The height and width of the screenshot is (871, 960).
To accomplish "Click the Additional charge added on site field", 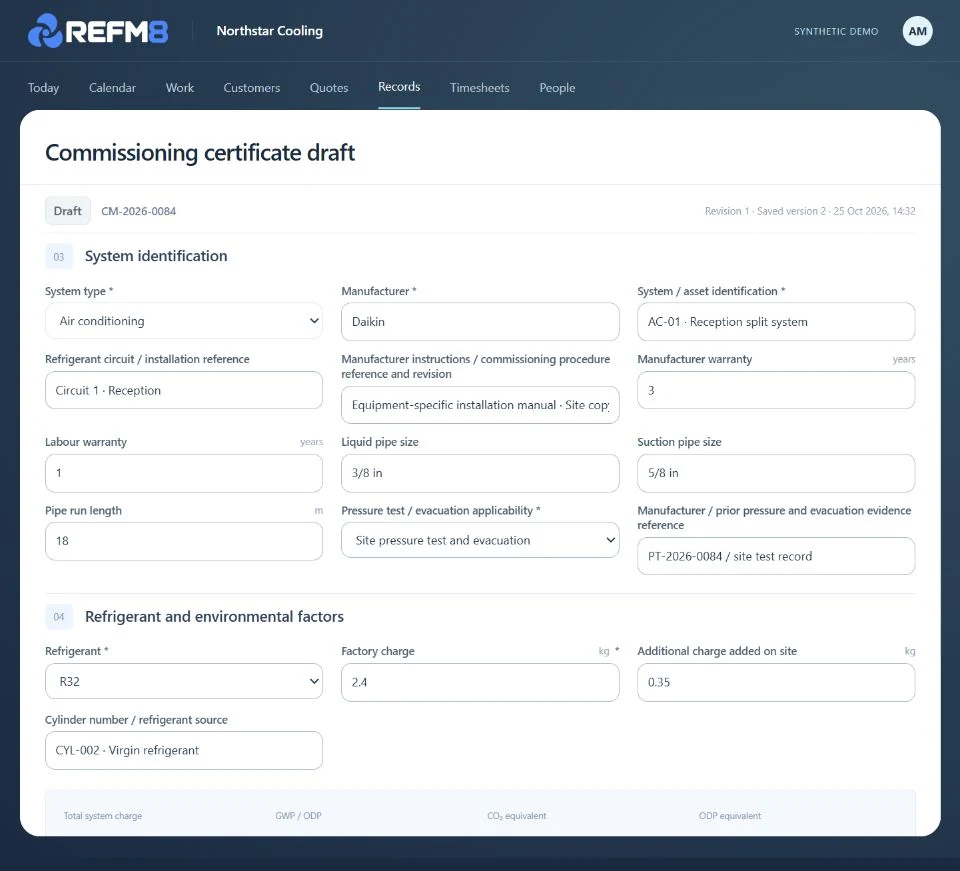I will click(776, 682).
